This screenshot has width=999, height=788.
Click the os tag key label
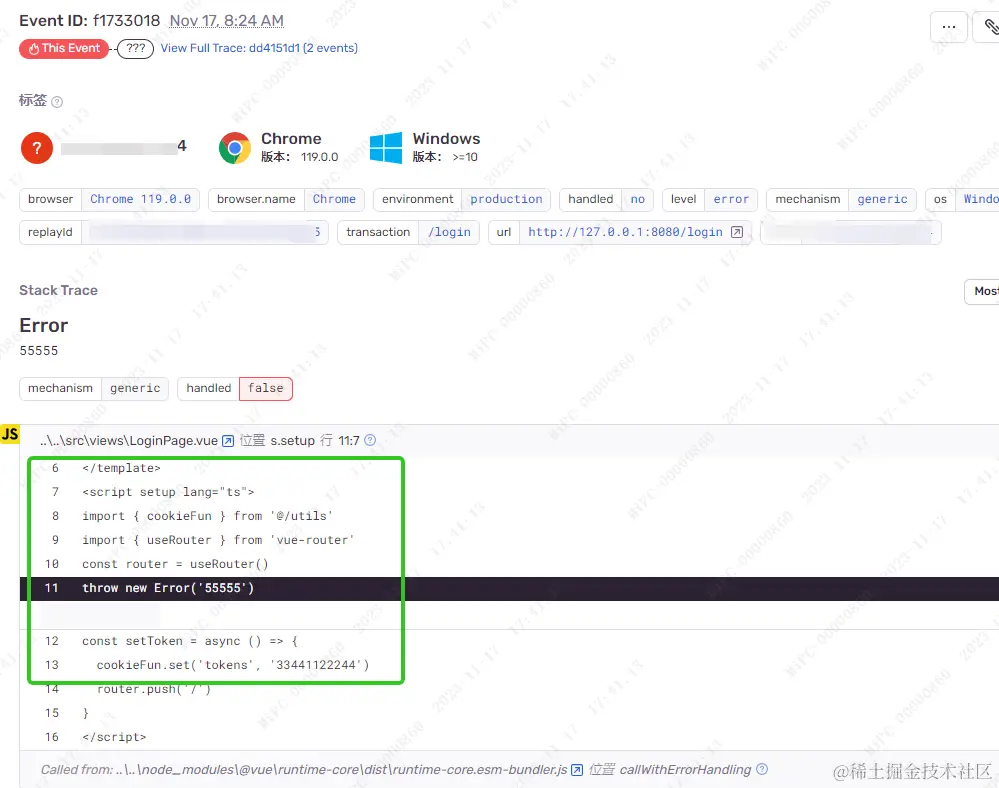940,199
